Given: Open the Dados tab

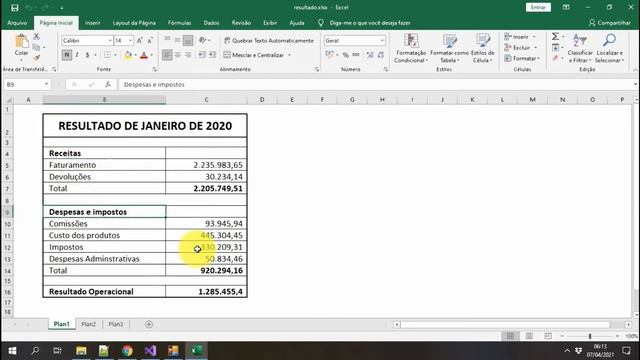Looking at the screenshot, I should coord(211,23).
